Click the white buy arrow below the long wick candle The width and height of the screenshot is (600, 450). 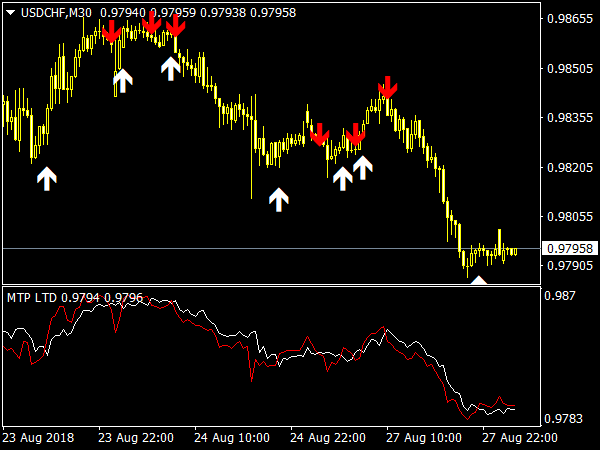pos(279,199)
